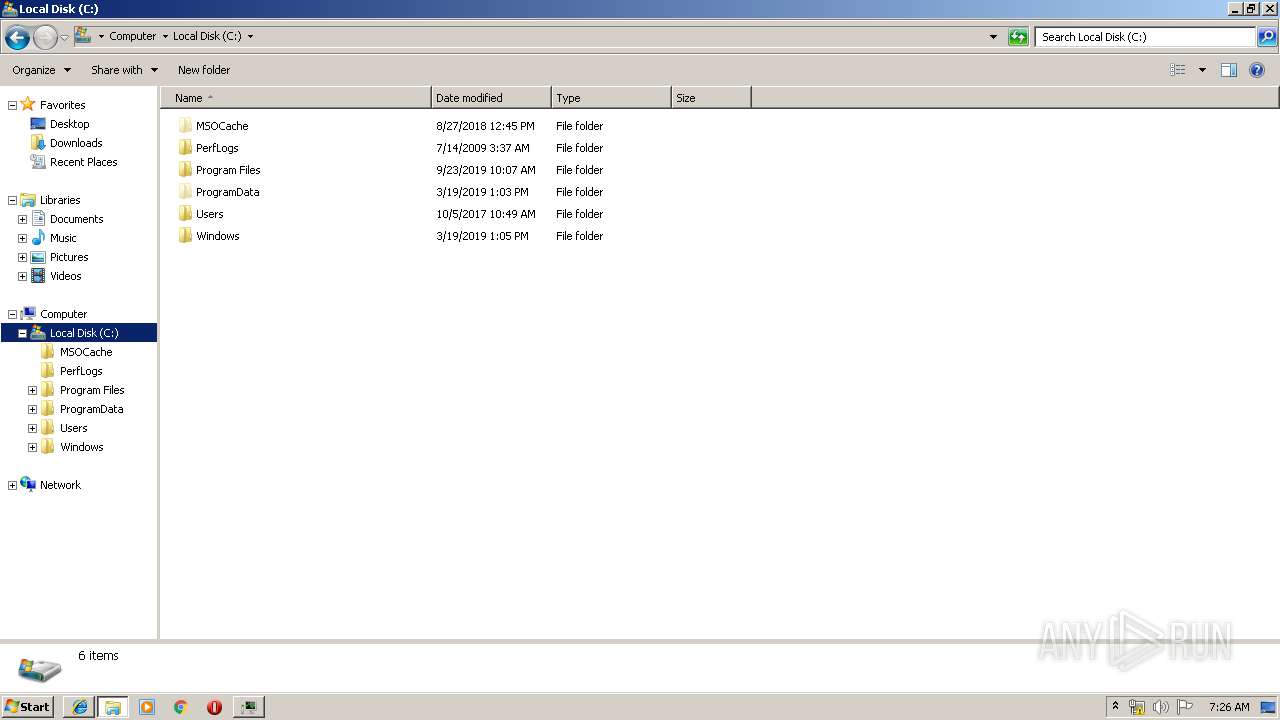Expand ProgramData in navigation tree
The width and height of the screenshot is (1280, 720).
[x=32, y=409]
